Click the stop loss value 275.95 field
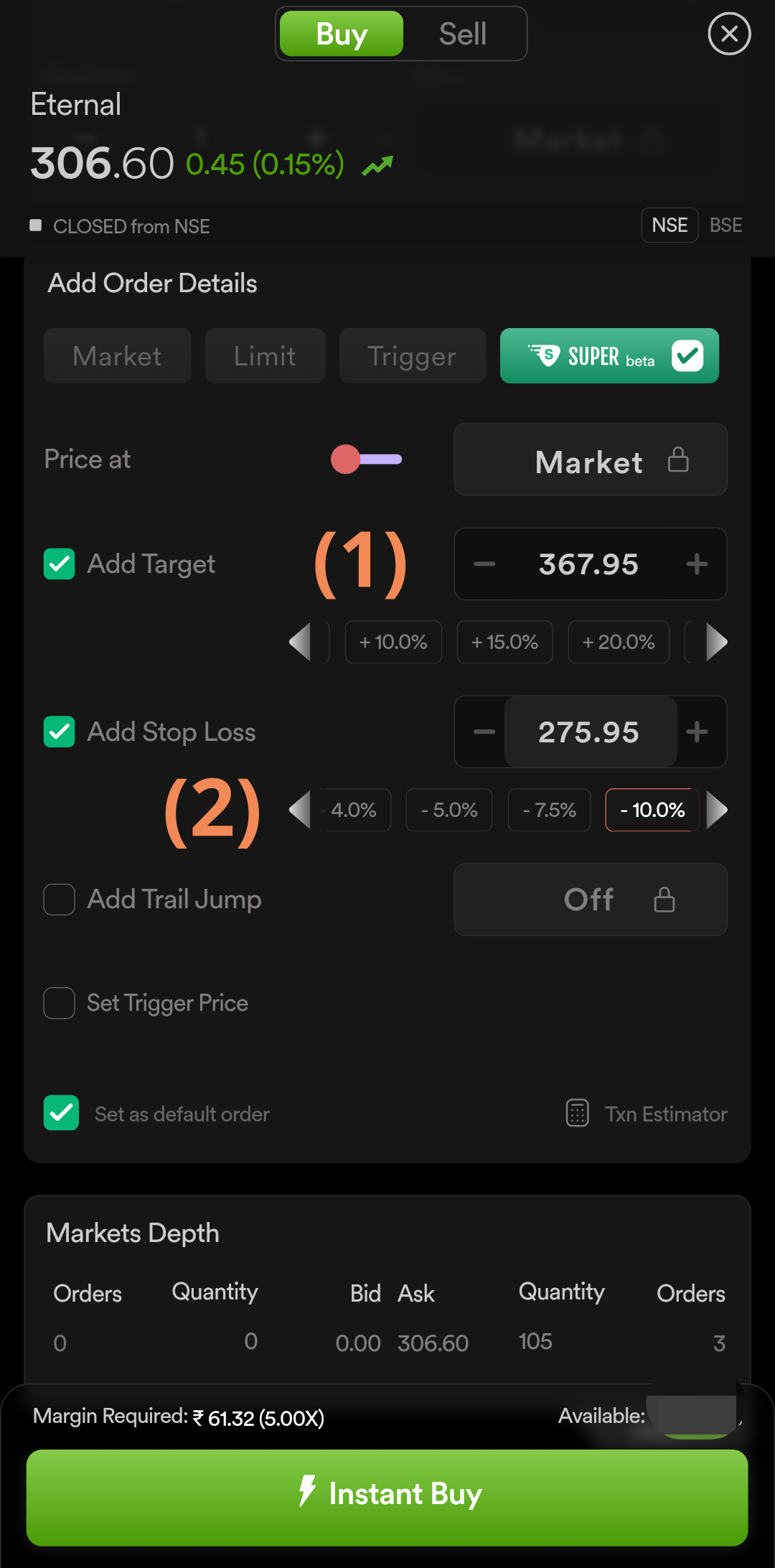775x1568 pixels. (x=589, y=732)
